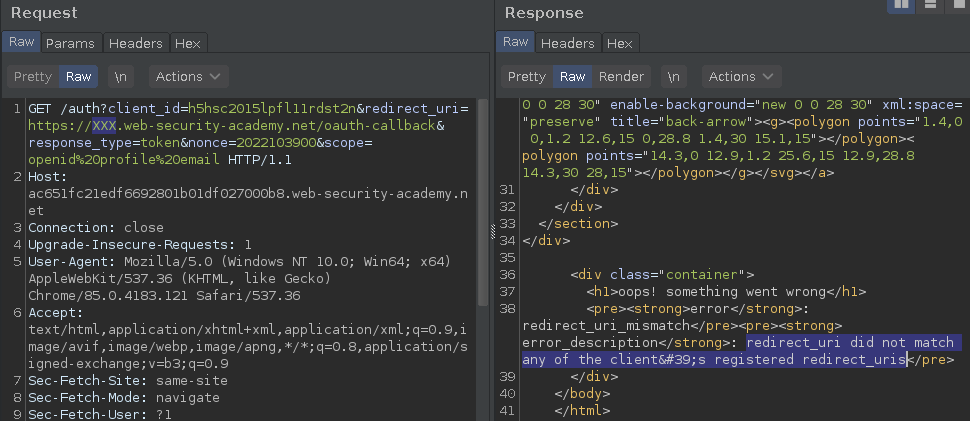The width and height of the screenshot is (970, 421).
Task: Switch to side-by-side split layout
Action: 901,5
